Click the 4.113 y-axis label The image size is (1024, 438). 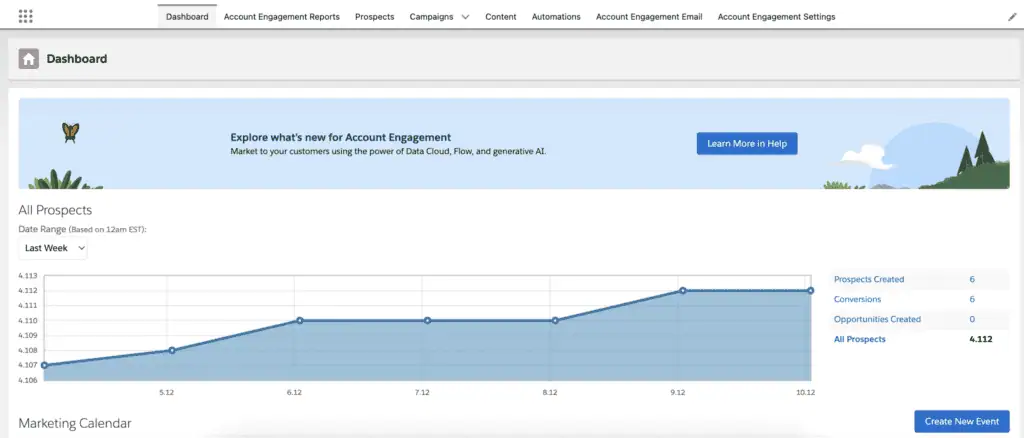27,276
